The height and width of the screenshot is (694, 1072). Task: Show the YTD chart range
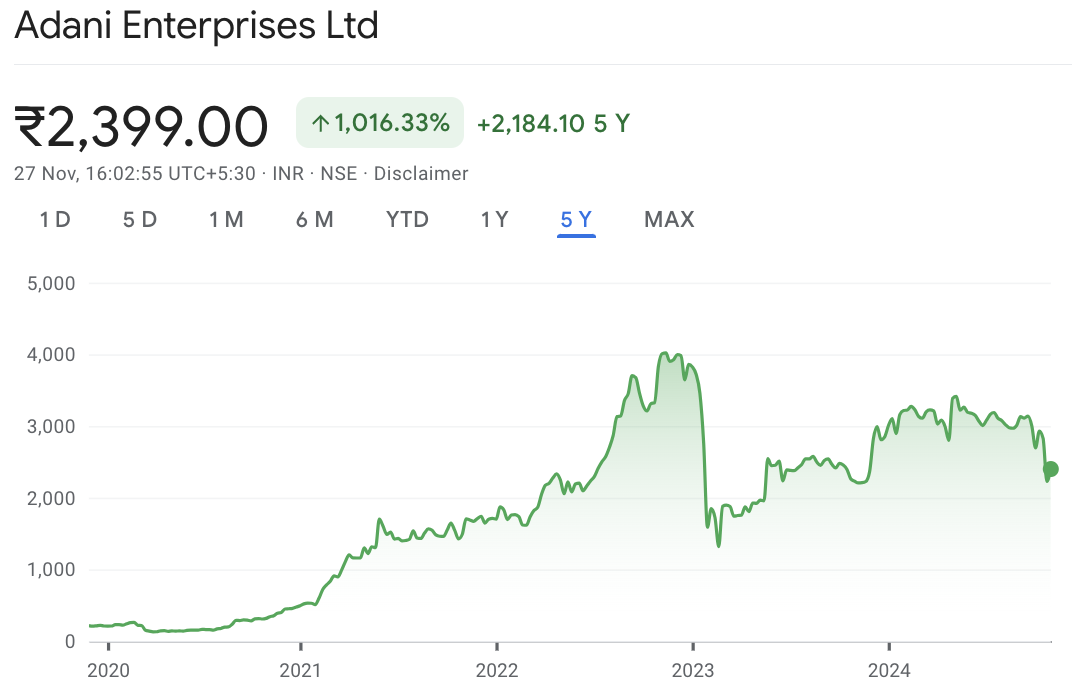pos(407,220)
